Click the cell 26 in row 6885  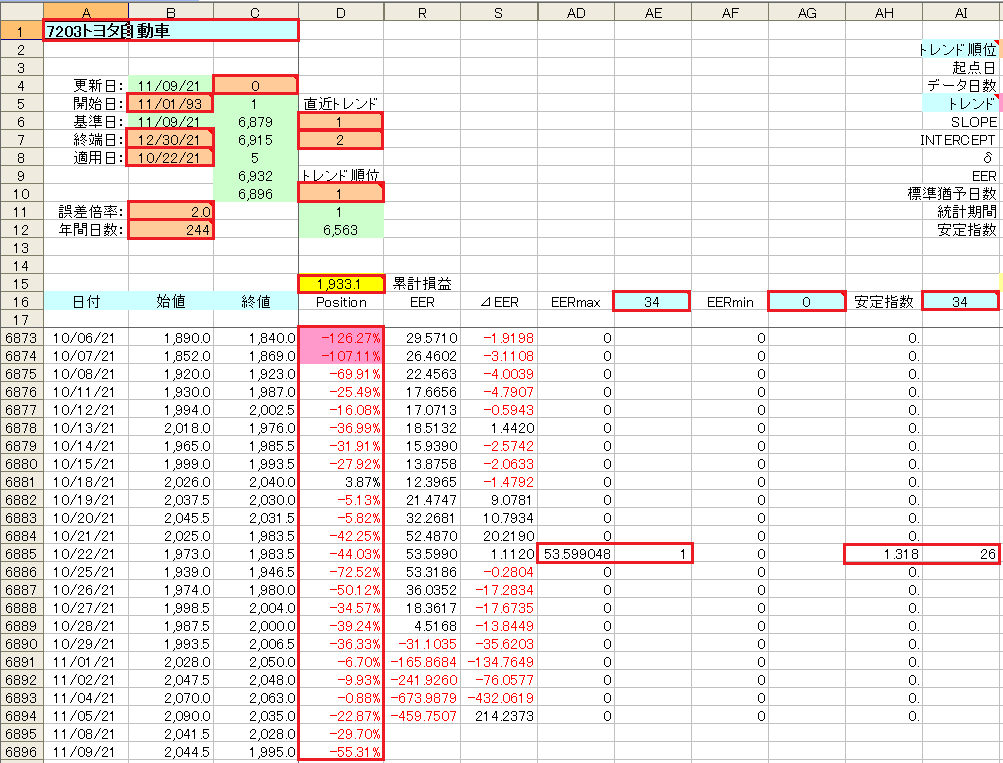(960, 554)
